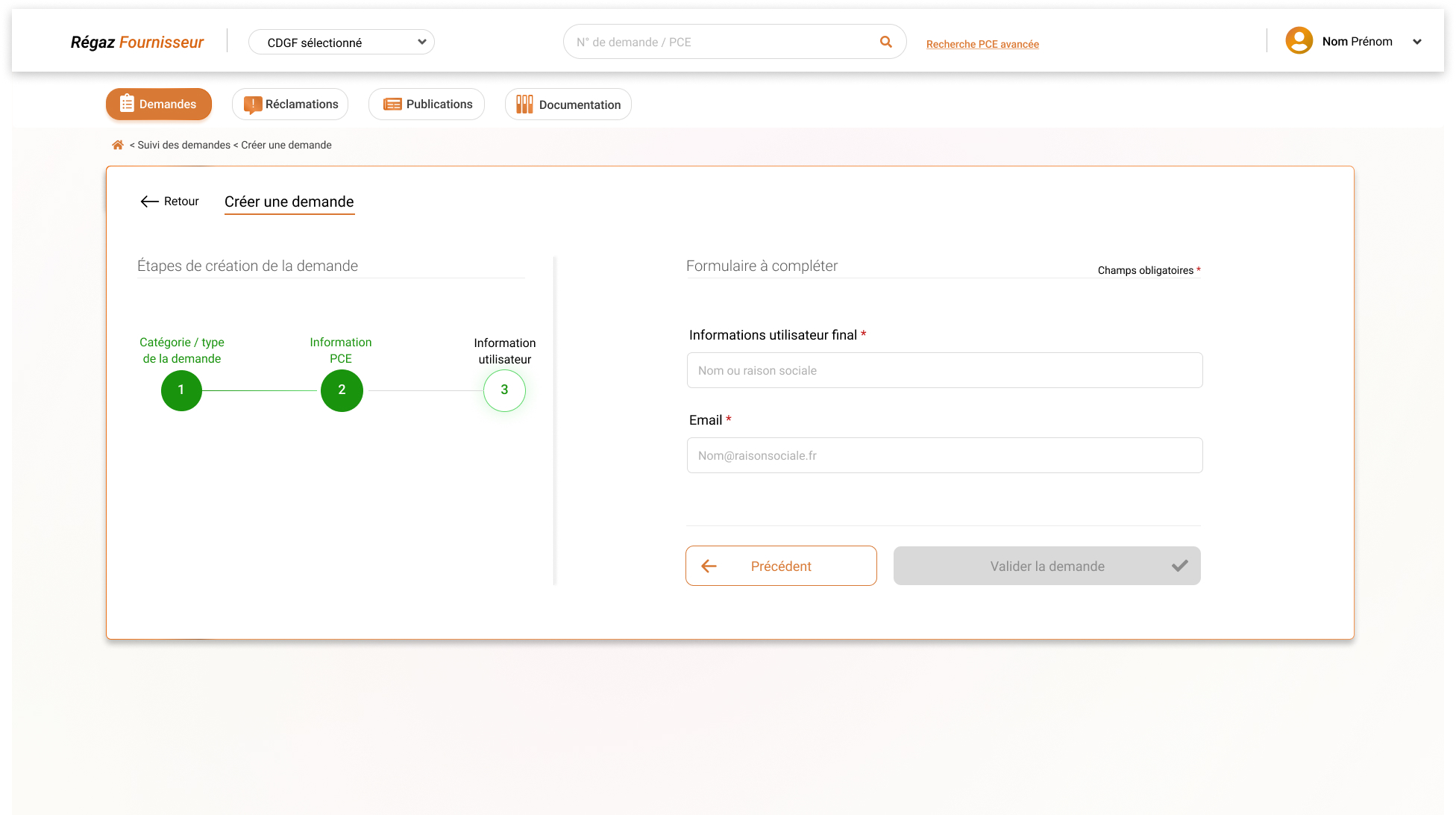Open the CDGF sélectionné dropdown
The image size is (1456, 815).
(x=341, y=43)
